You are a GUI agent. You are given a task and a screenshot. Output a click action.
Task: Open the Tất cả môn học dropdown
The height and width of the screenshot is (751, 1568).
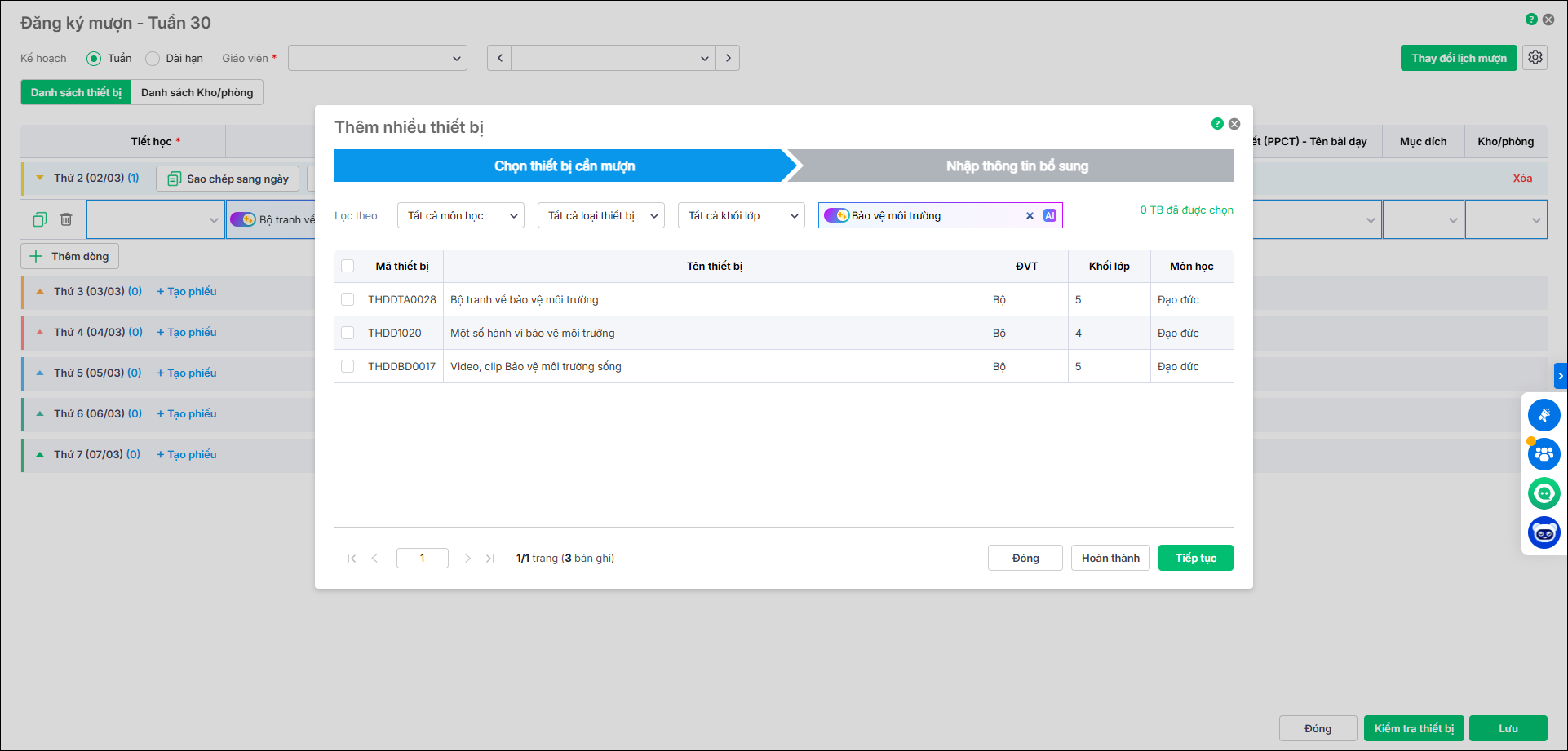coord(461,215)
